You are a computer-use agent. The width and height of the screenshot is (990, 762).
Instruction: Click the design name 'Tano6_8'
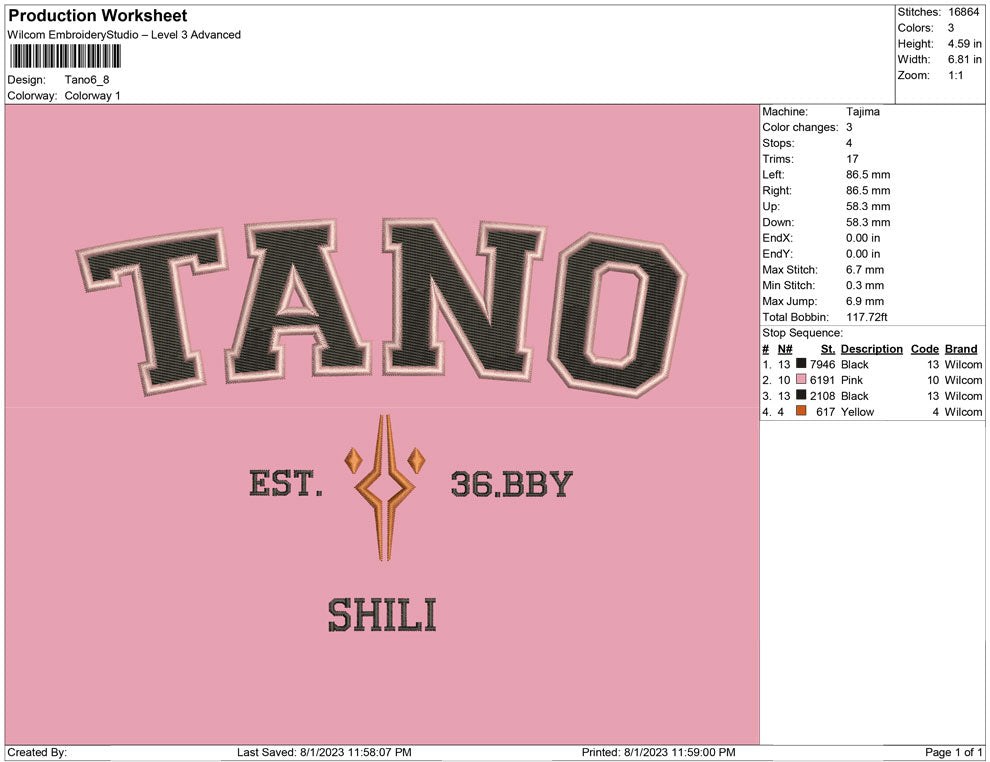[x=87, y=80]
